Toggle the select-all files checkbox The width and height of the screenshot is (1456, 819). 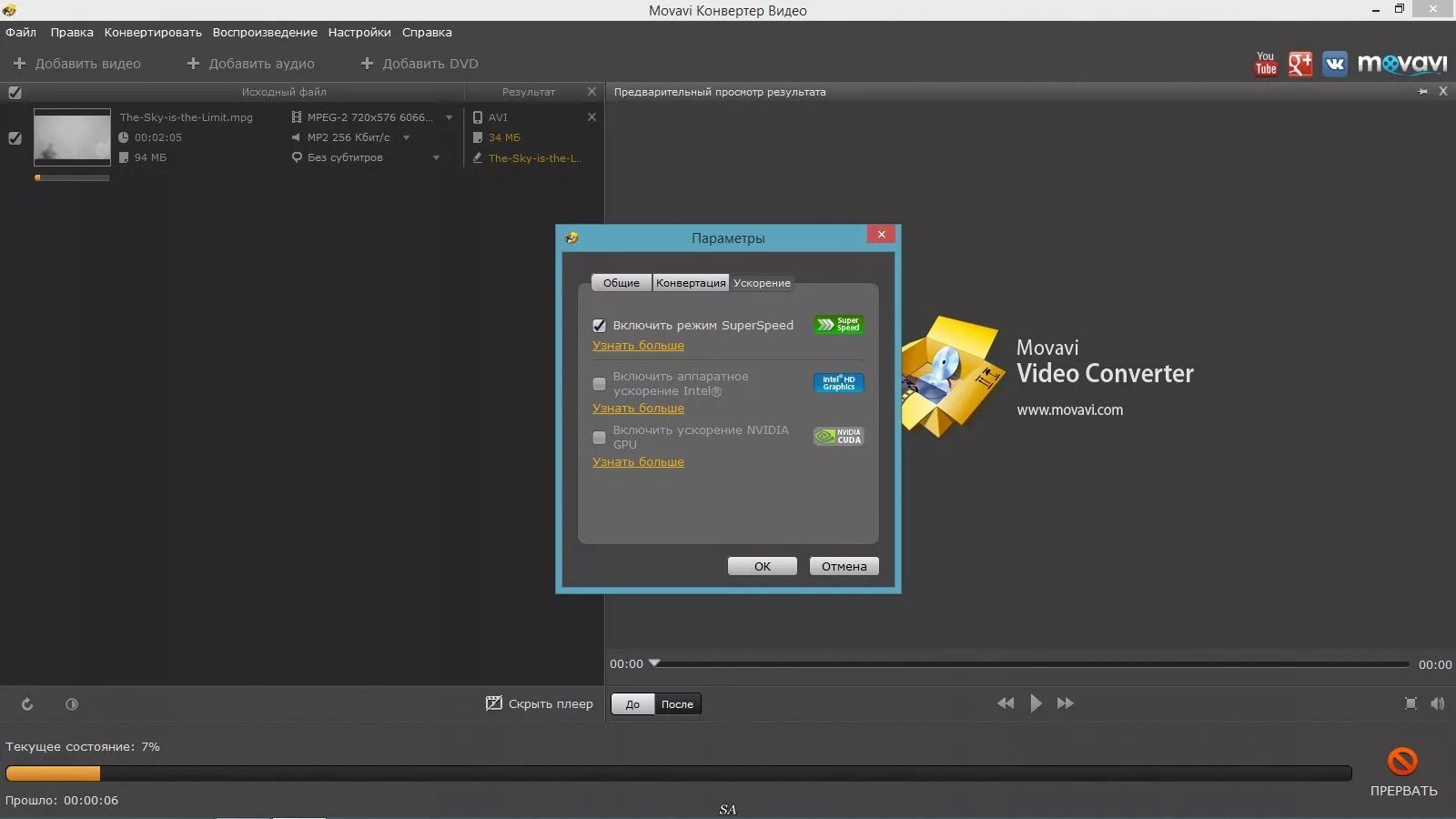pyautogui.click(x=15, y=93)
